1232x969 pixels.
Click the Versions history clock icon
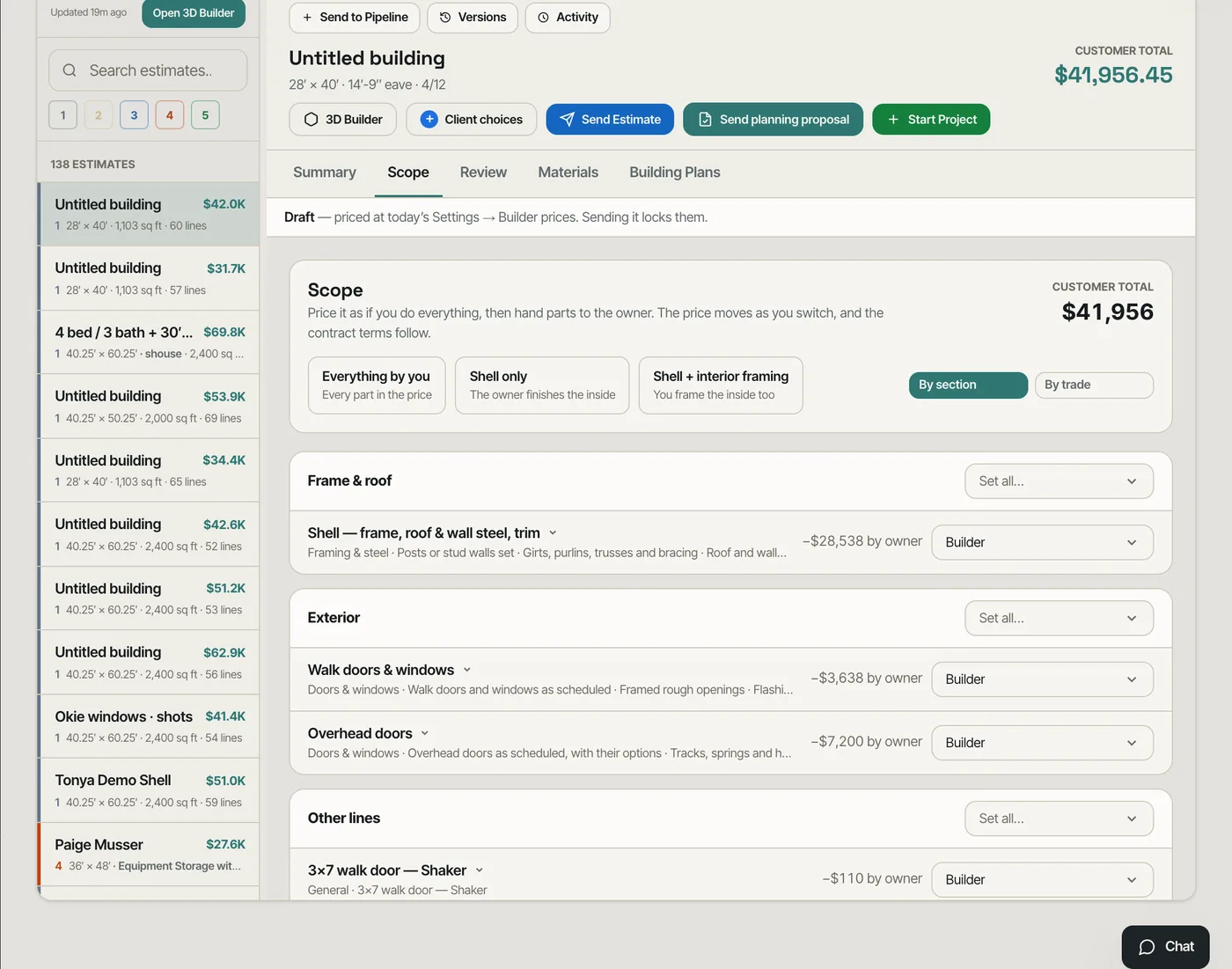(445, 17)
